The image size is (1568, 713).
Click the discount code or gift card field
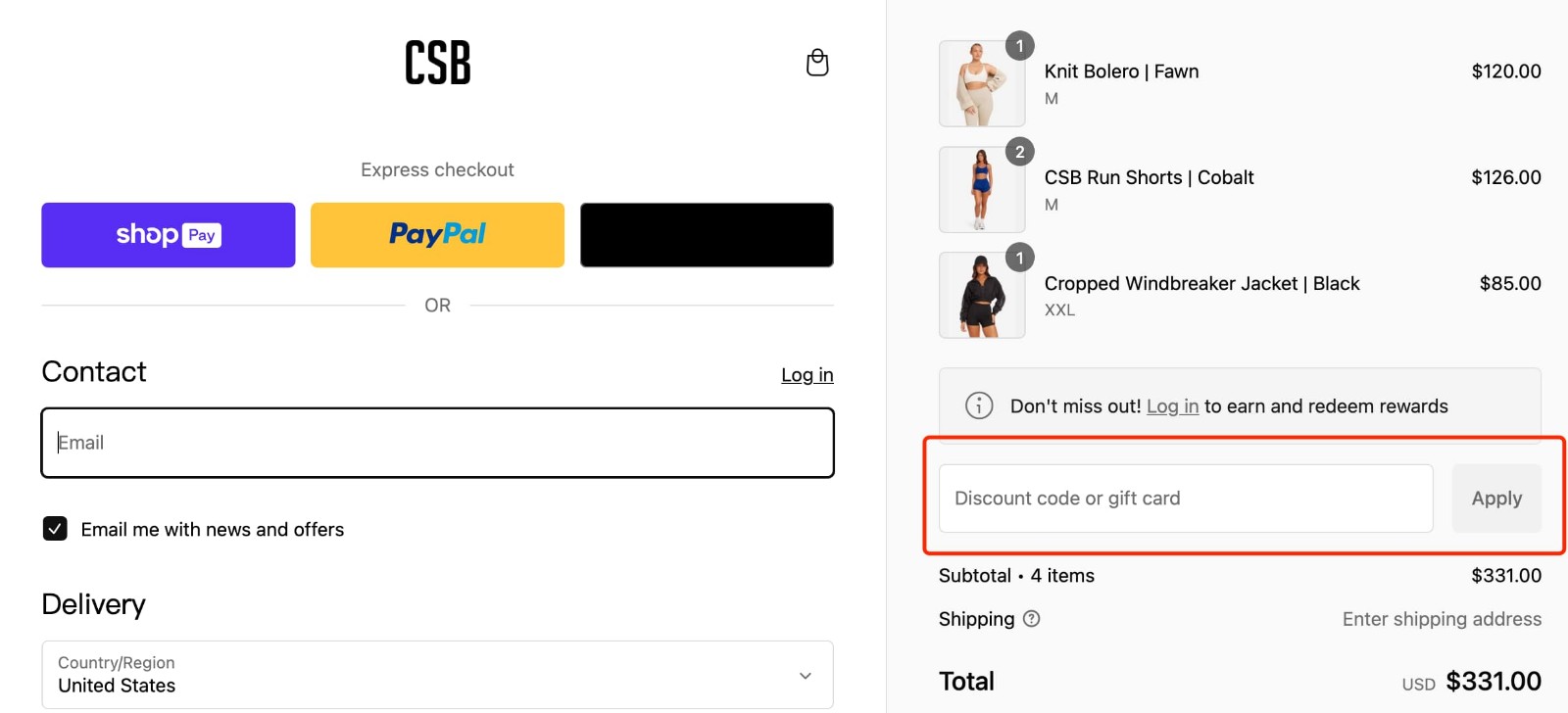[1185, 498]
